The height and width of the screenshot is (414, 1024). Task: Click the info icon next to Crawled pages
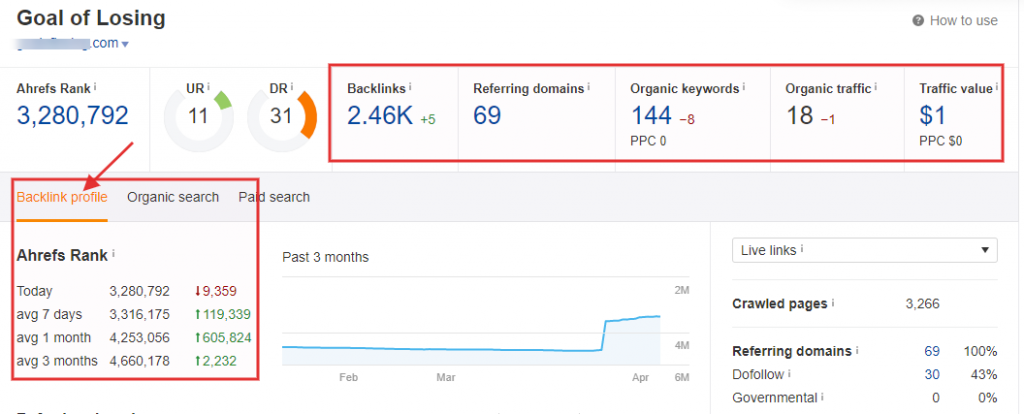pyautogui.click(x=833, y=303)
